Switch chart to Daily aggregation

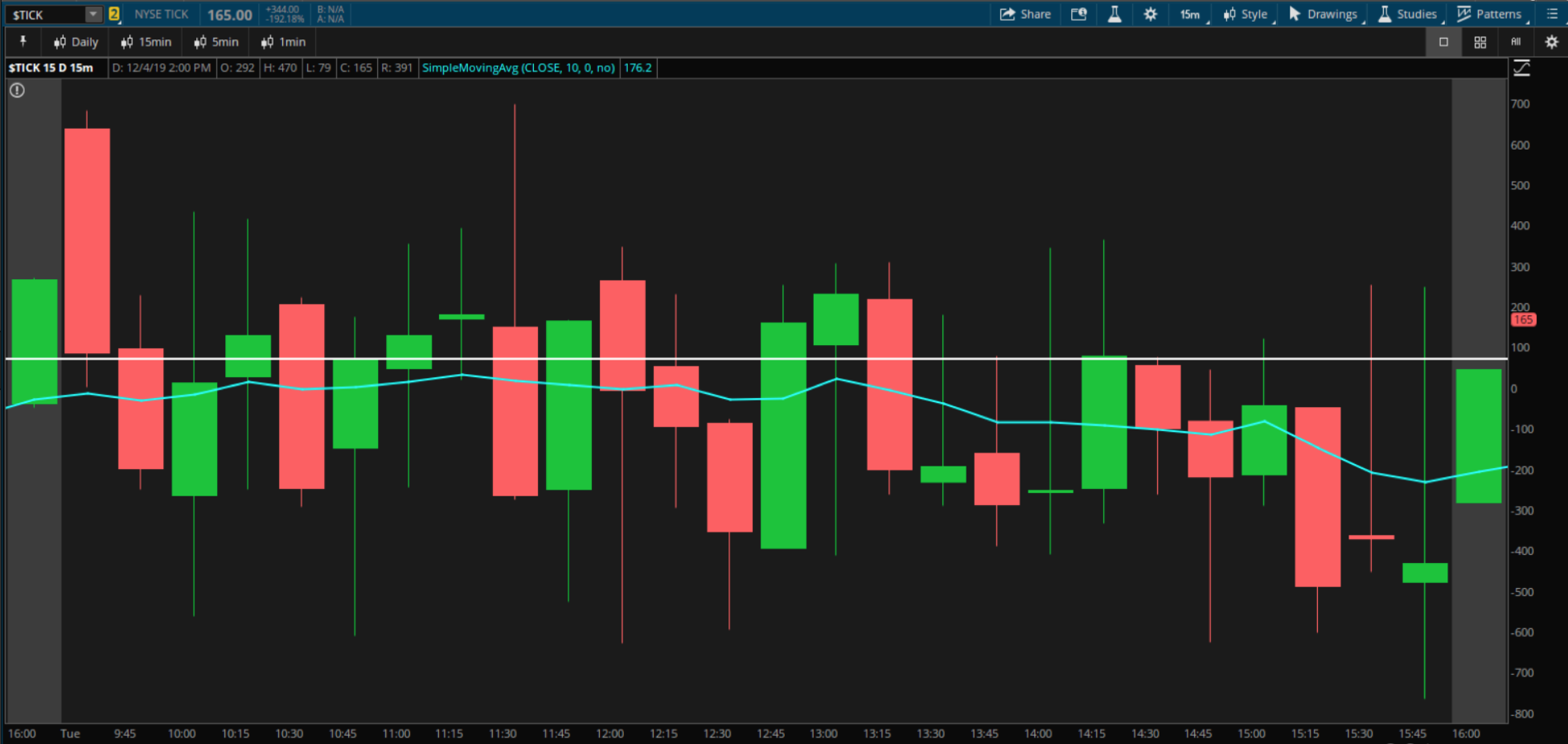(x=76, y=42)
